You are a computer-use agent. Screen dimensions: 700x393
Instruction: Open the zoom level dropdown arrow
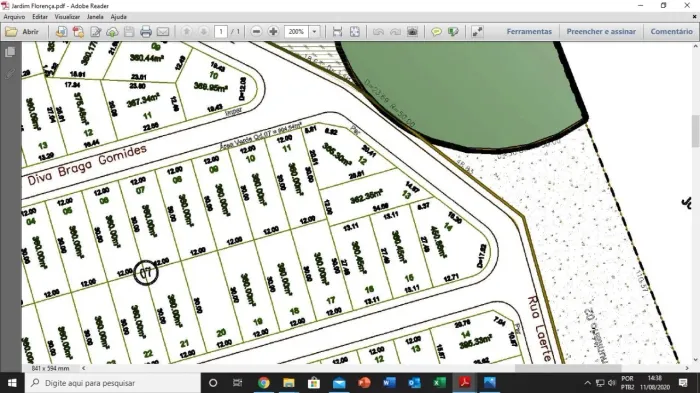click(x=314, y=32)
